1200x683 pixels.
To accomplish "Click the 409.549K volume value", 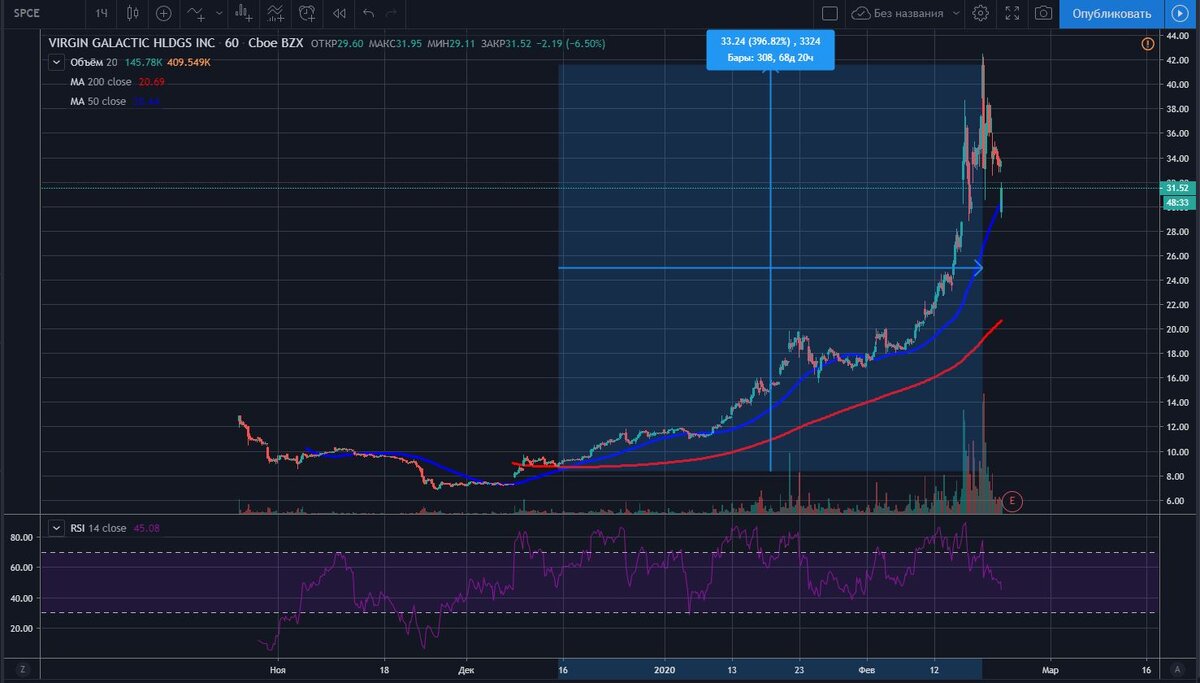I will tap(188, 62).
